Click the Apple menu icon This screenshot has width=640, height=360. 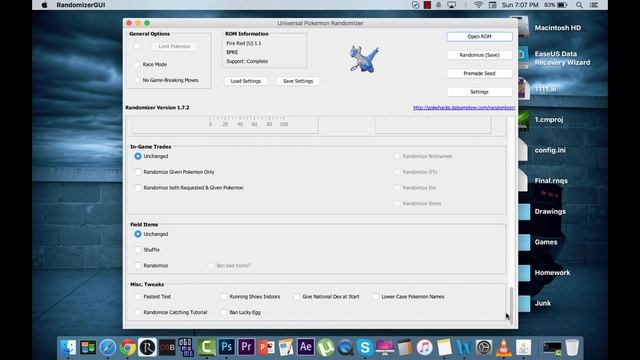point(44,5)
